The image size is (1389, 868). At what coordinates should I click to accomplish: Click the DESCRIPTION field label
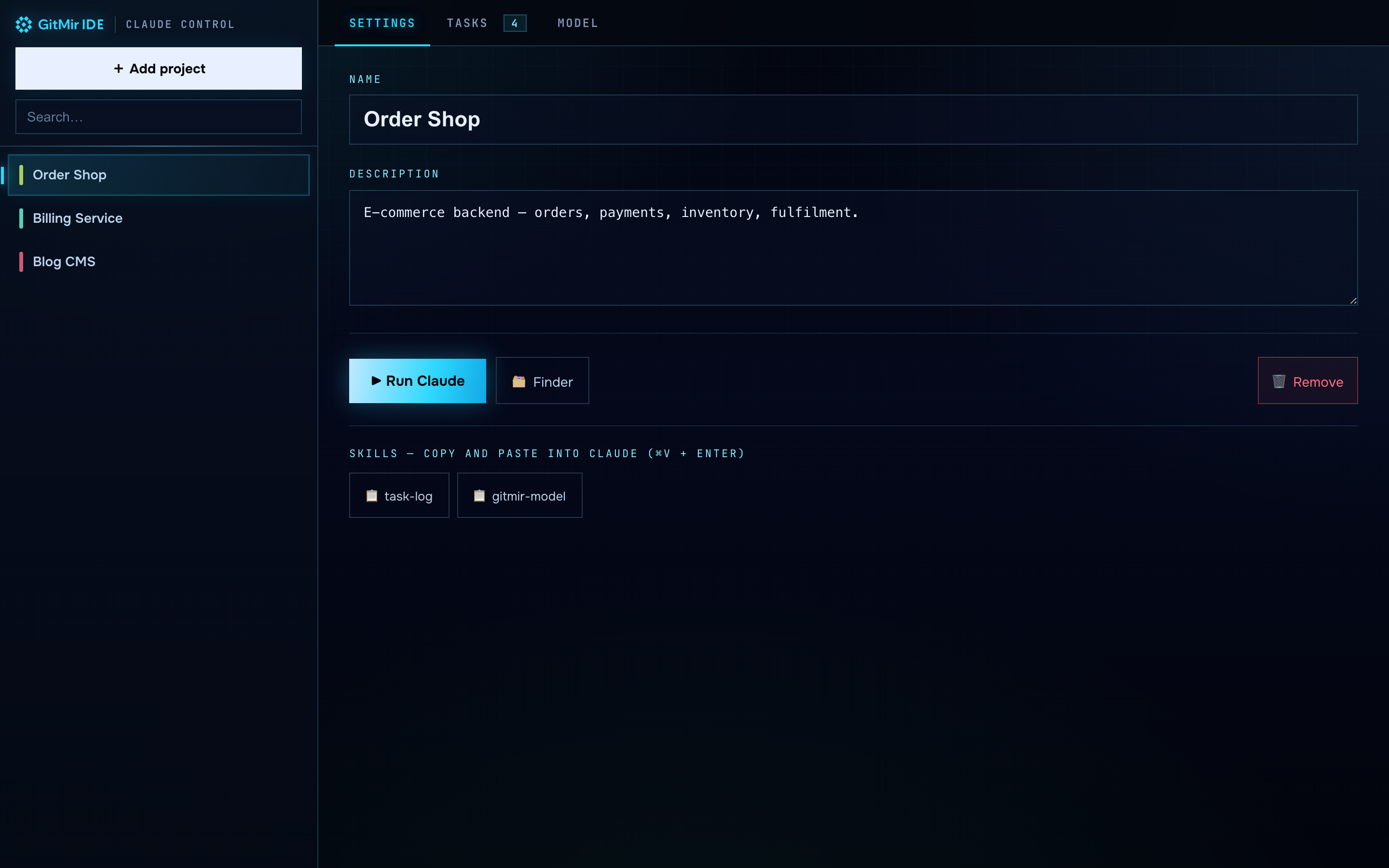395,174
